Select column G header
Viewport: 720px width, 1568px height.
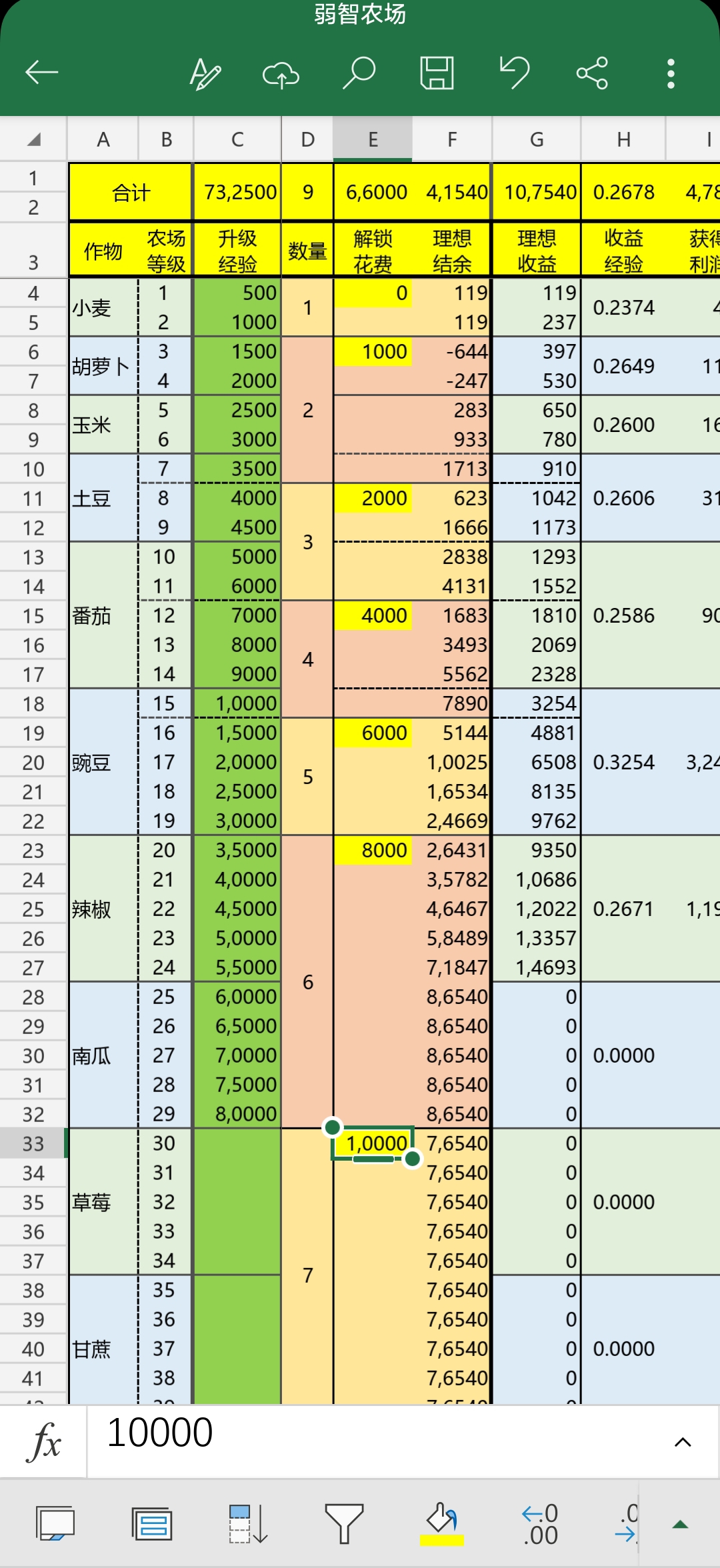tap(537, 139)
